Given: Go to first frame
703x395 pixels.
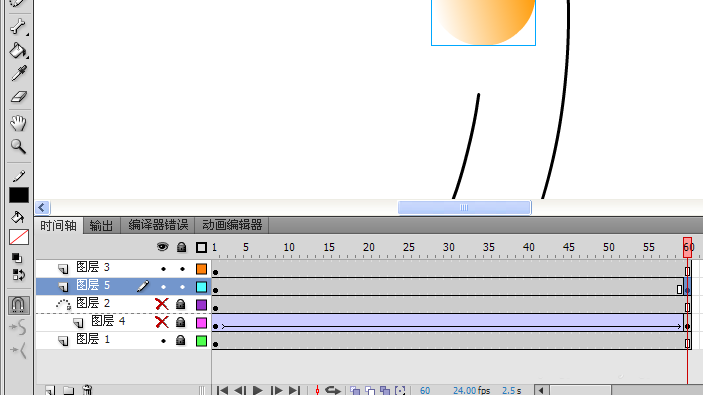Looking at the screenshot, I should (222, 390).
